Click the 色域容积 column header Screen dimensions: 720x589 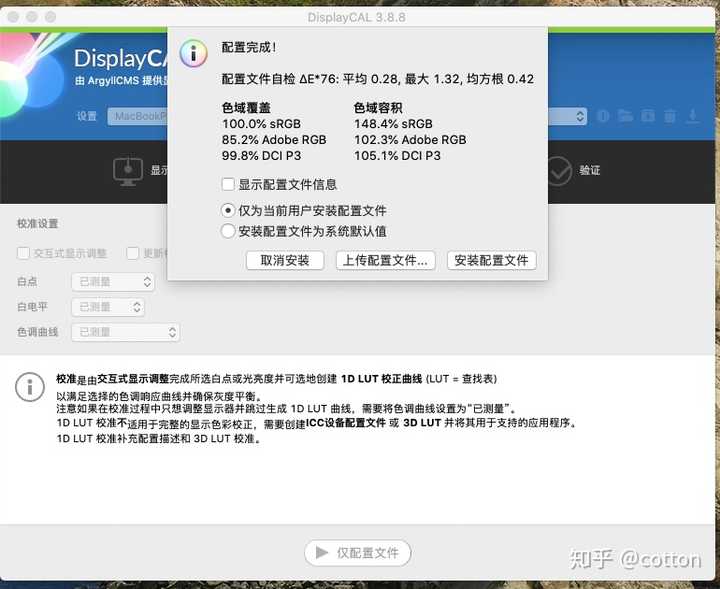(378, 108)
